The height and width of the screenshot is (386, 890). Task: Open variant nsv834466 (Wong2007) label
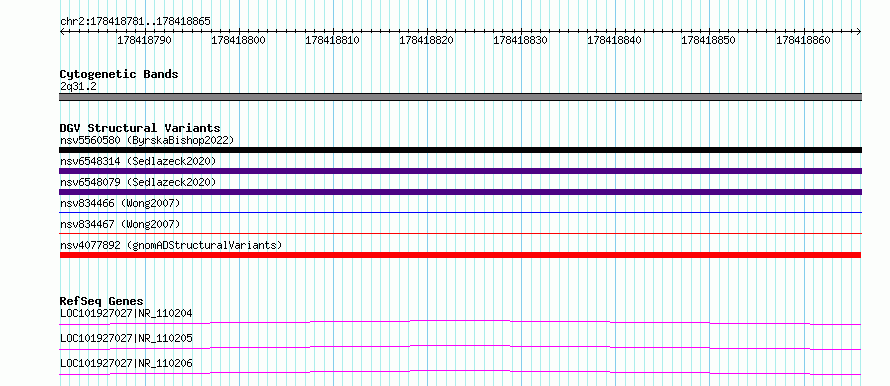click(x=120, y=203)
